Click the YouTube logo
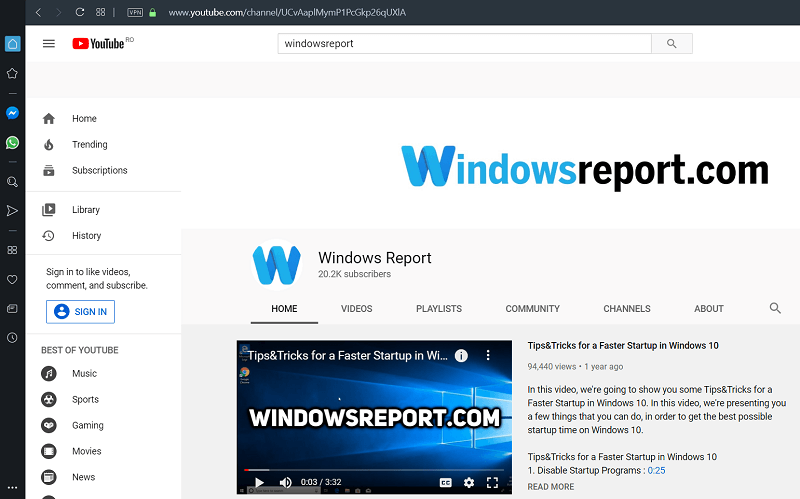The image size is (800, 499). [x=98, y=43]
